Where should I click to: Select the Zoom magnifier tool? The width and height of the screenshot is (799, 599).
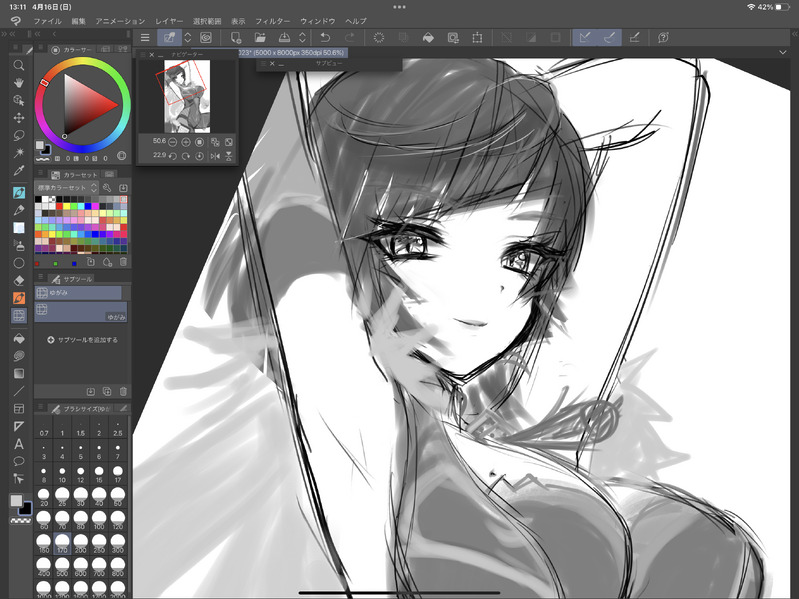[19, 65]
